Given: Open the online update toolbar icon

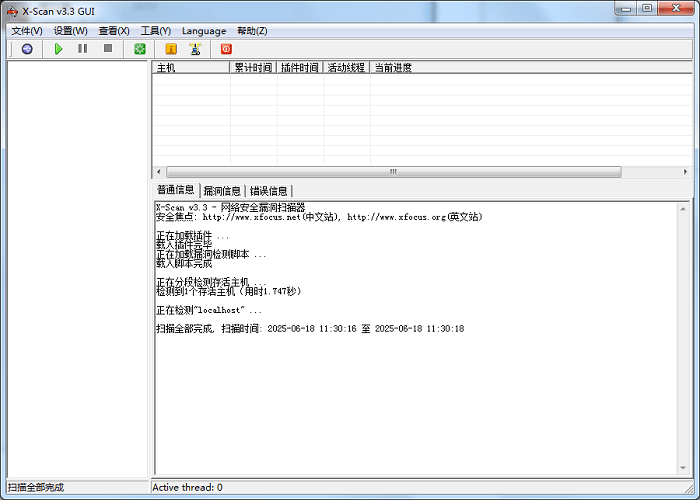Looking at the screenshot, I should coord(195,49).
